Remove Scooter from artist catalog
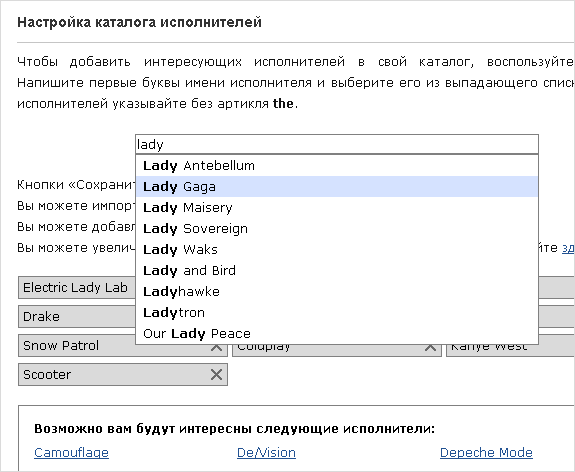 tap(216, 374)
